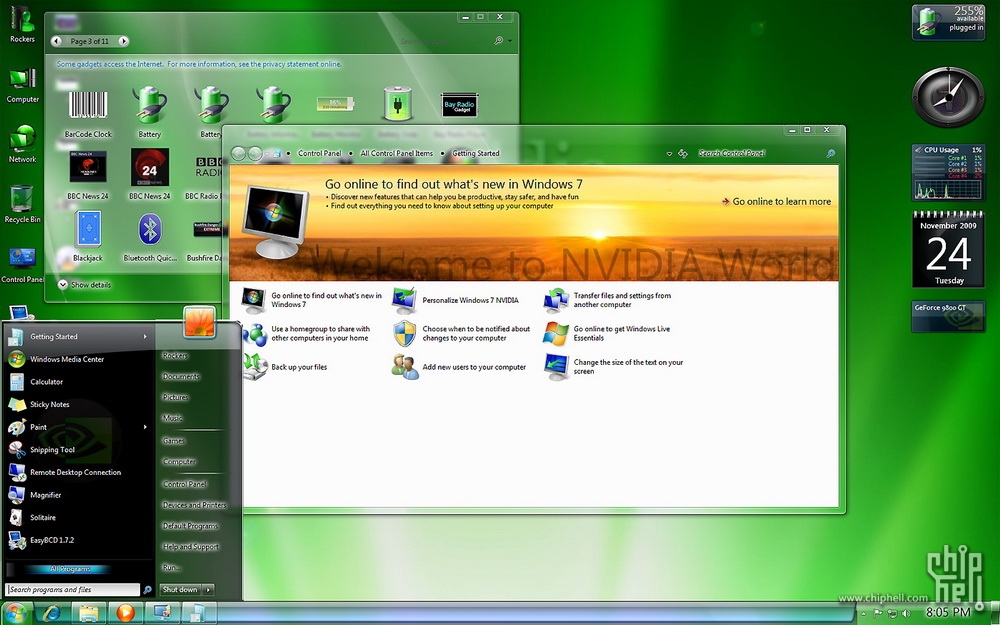Screen dimensions: 1000x625
Task: Select Devices and Printers in Start menu
Action: pyautogui.click(x=195, y=505)
